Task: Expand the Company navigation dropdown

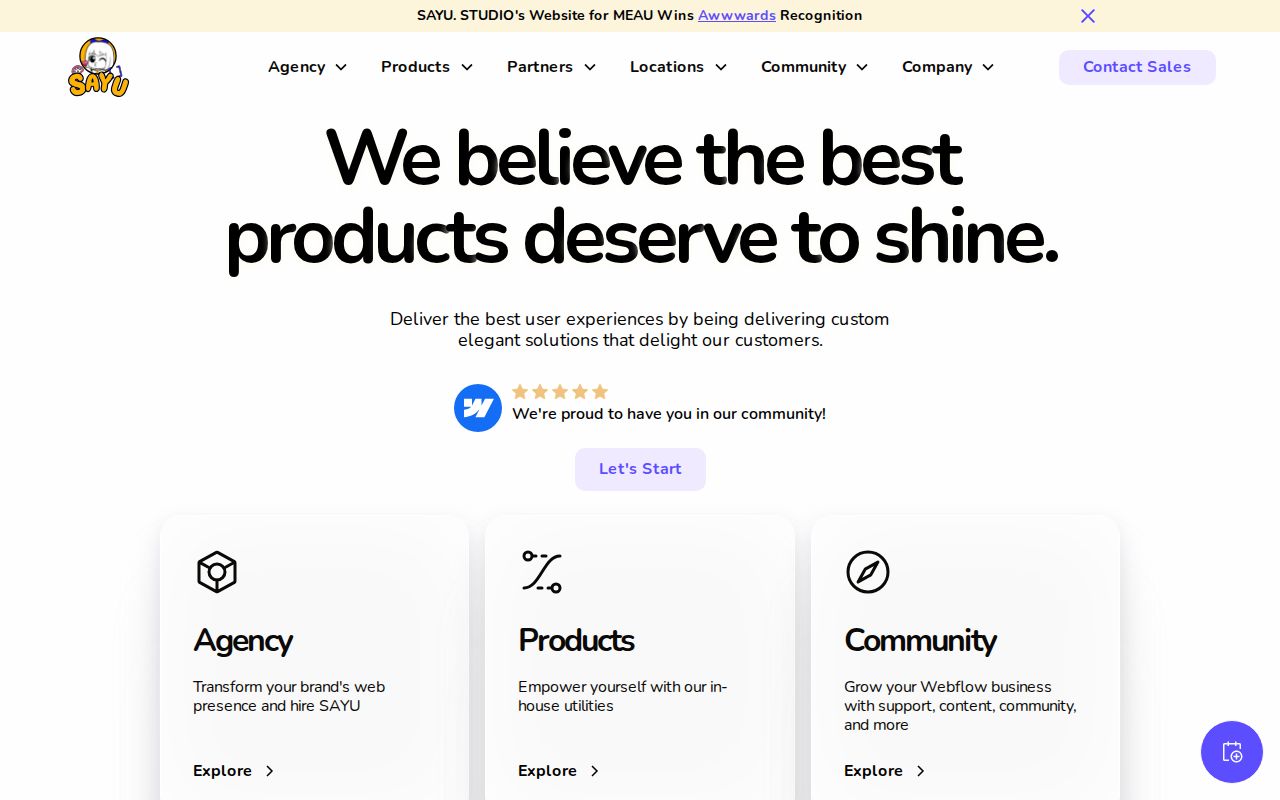Action: (x=947, y=67)
